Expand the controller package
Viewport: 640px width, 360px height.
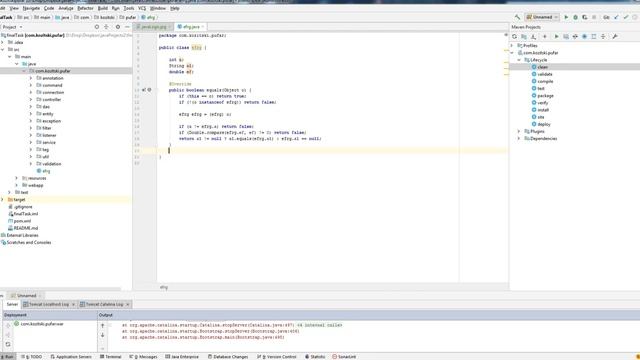click(31, 100)
